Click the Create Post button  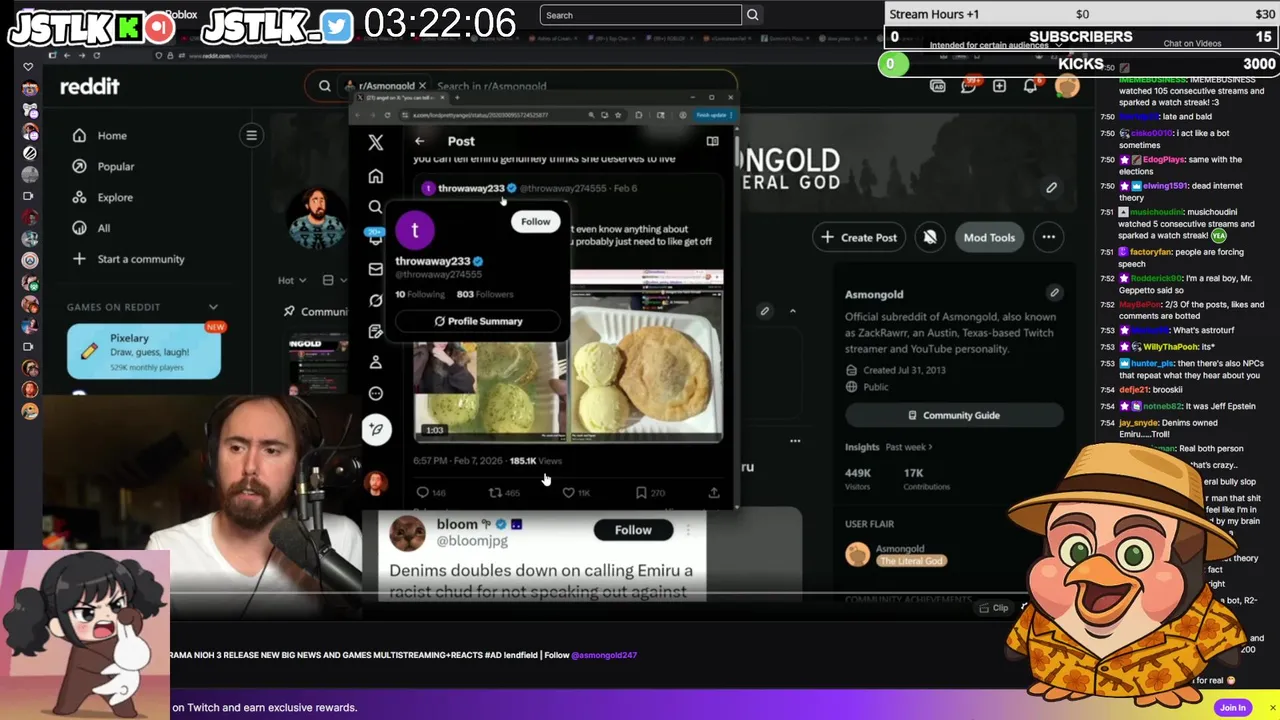pyautogui.click(x=859, y=237)
